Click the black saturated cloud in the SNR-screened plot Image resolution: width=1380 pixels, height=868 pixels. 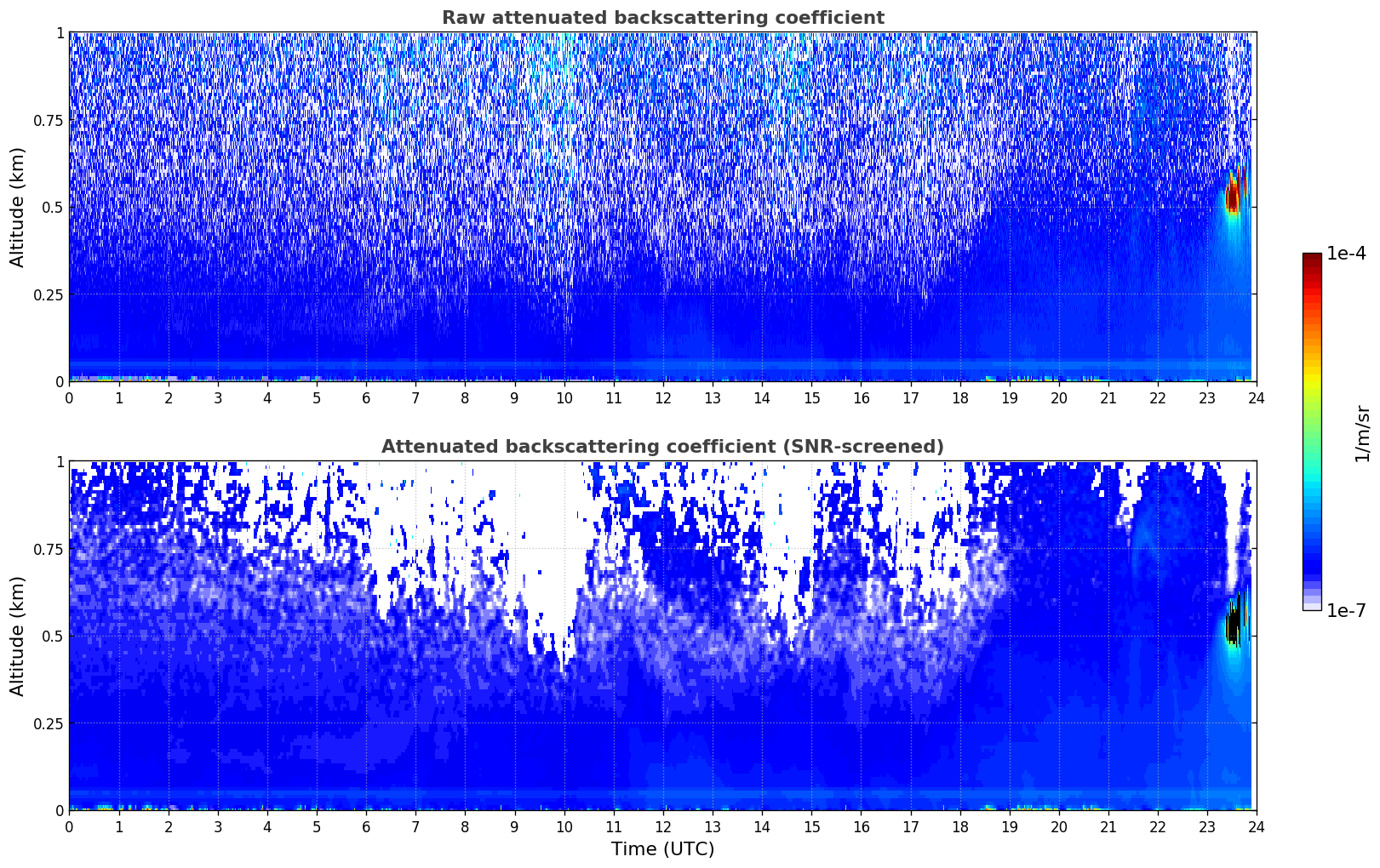pos(1234,624)
